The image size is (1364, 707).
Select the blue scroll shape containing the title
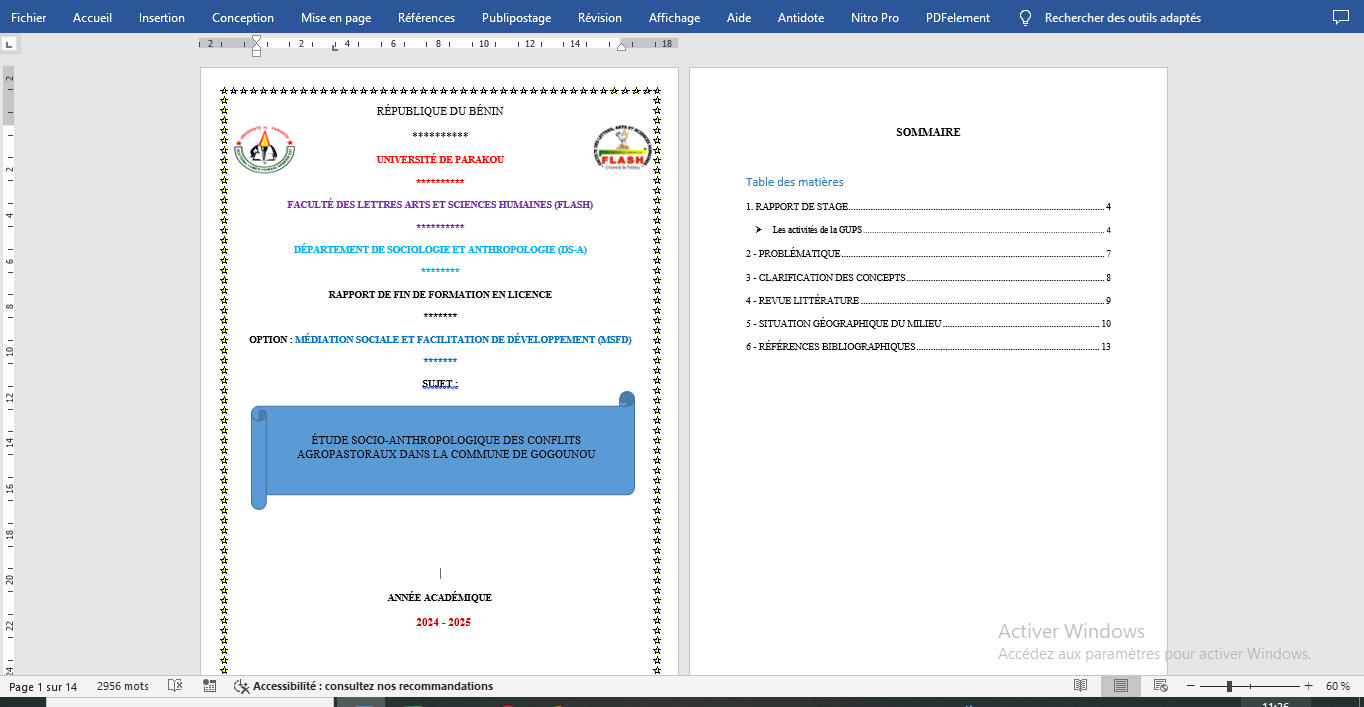click(443, 450)
